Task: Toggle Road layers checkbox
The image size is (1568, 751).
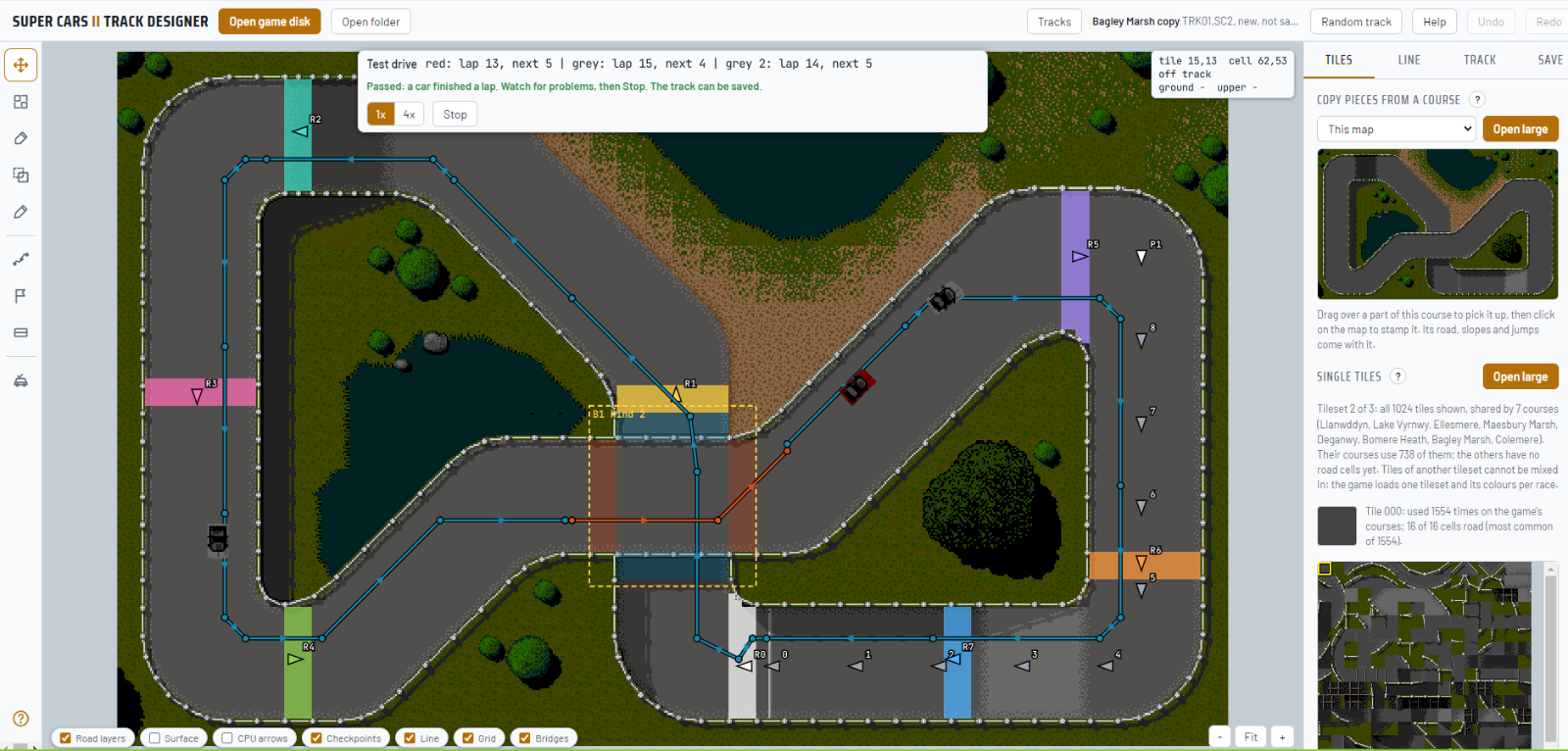Action: pyautogui.click(x=65, y=738)
